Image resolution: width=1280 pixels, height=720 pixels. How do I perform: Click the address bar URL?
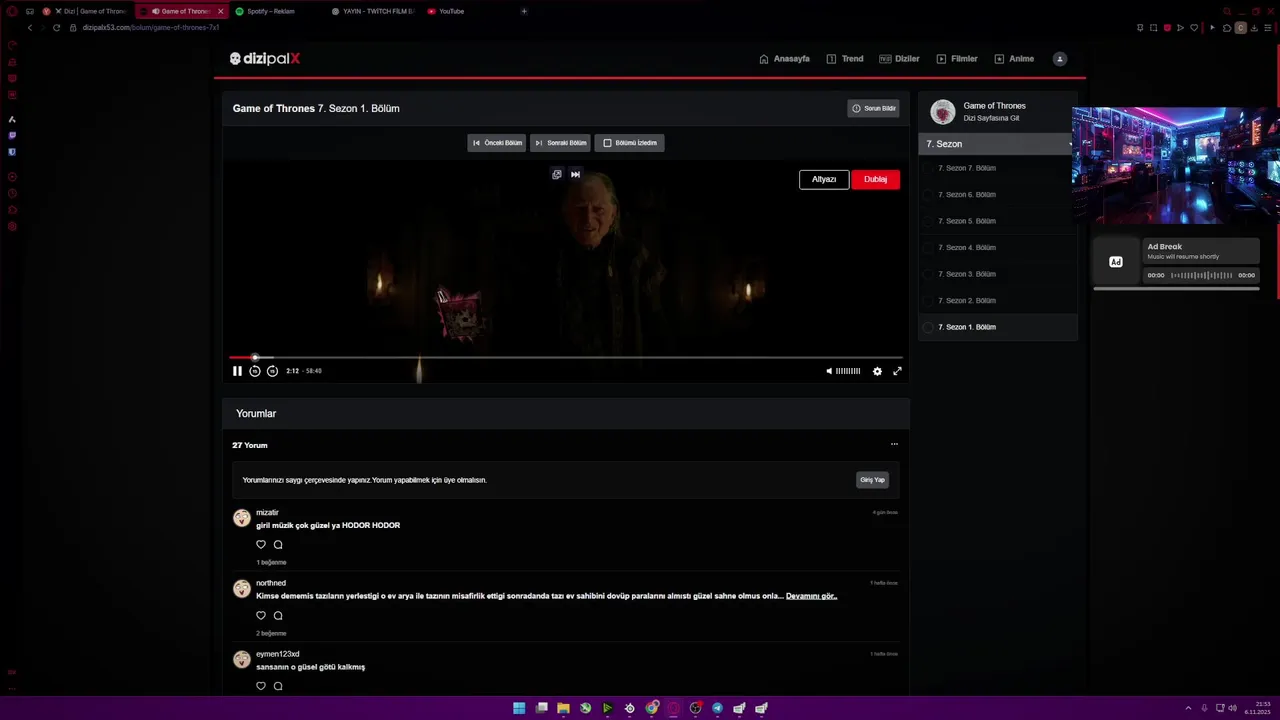[151, 28]
